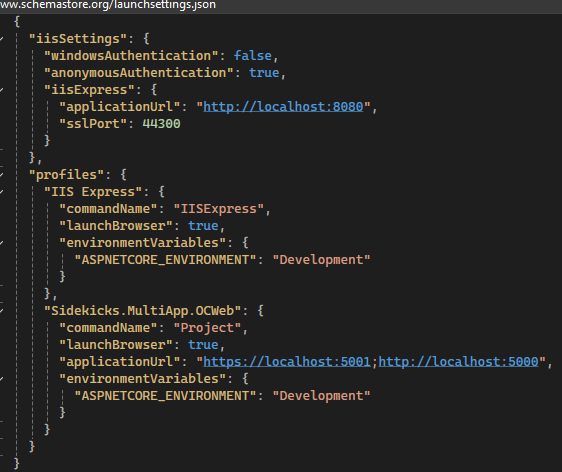This screenshot has width=562, height=472.
Task: Collapse the iisSettings block
Action: pos(1,39)
